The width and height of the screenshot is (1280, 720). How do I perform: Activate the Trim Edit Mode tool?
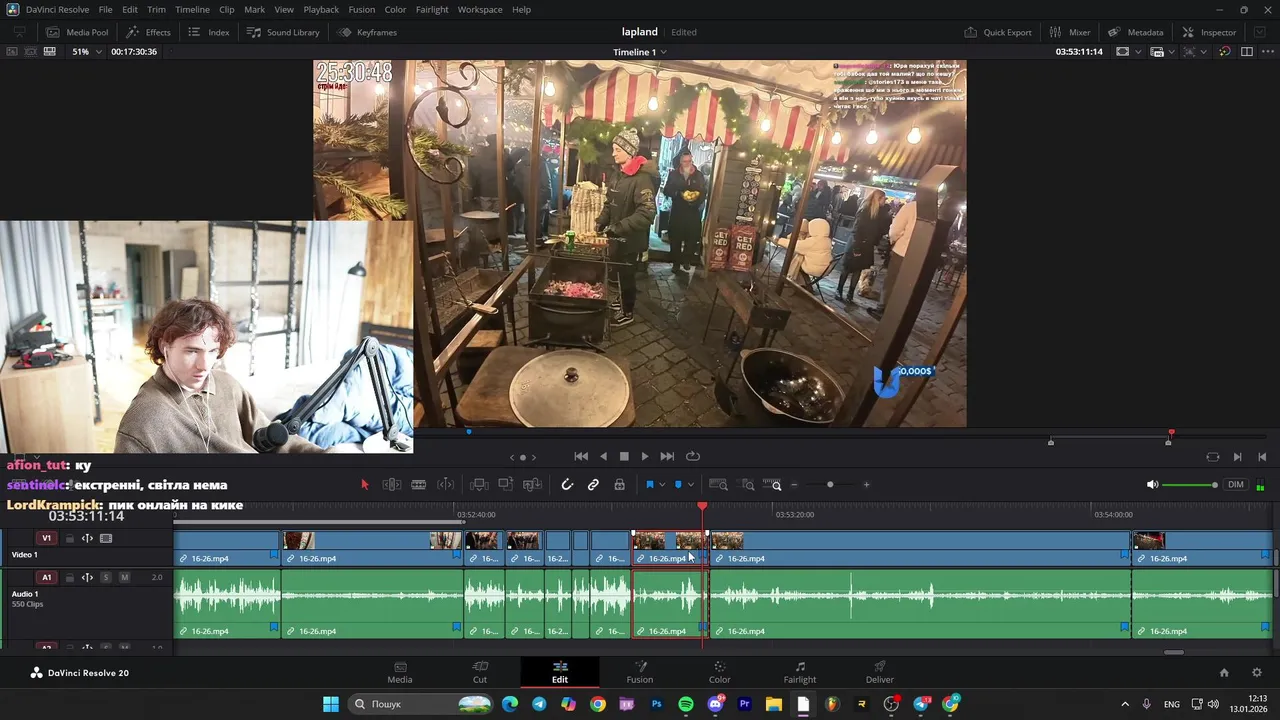coord(392,485)
